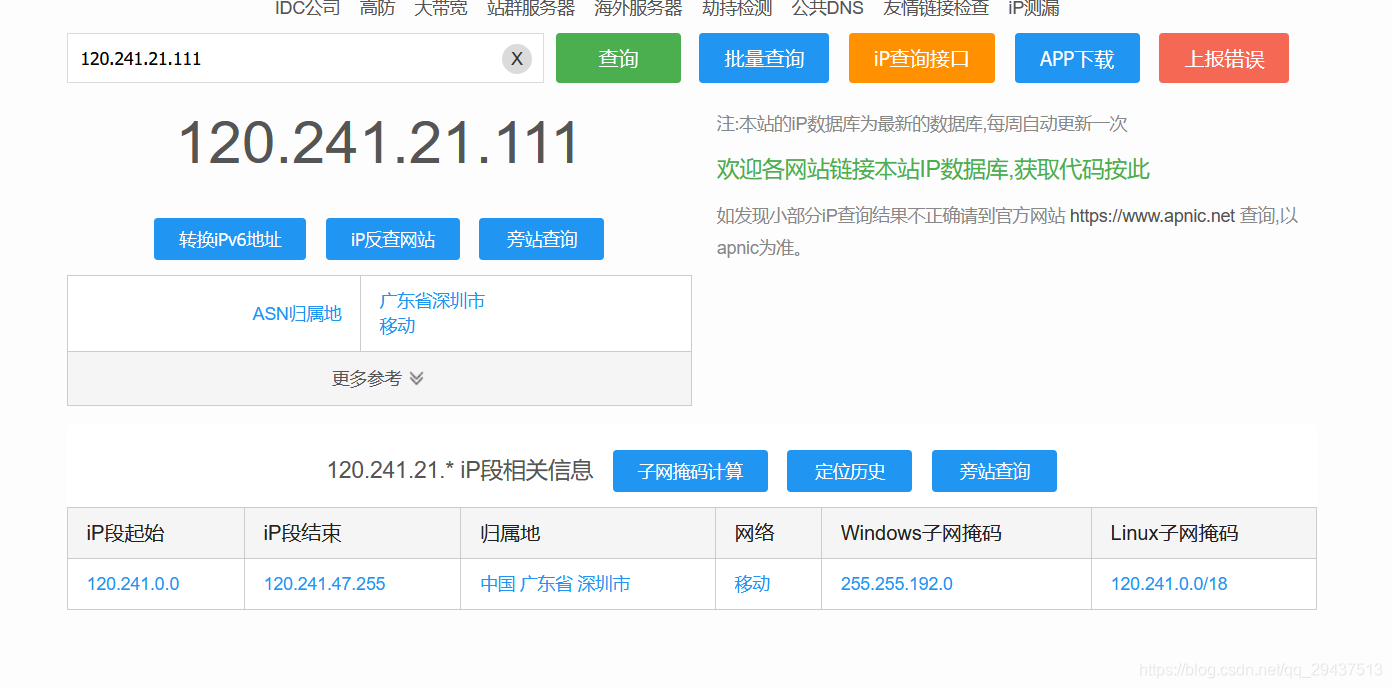Click the 120.241.21.* iP段相关信息 title

pyautogui.click(x=460, y=470)
